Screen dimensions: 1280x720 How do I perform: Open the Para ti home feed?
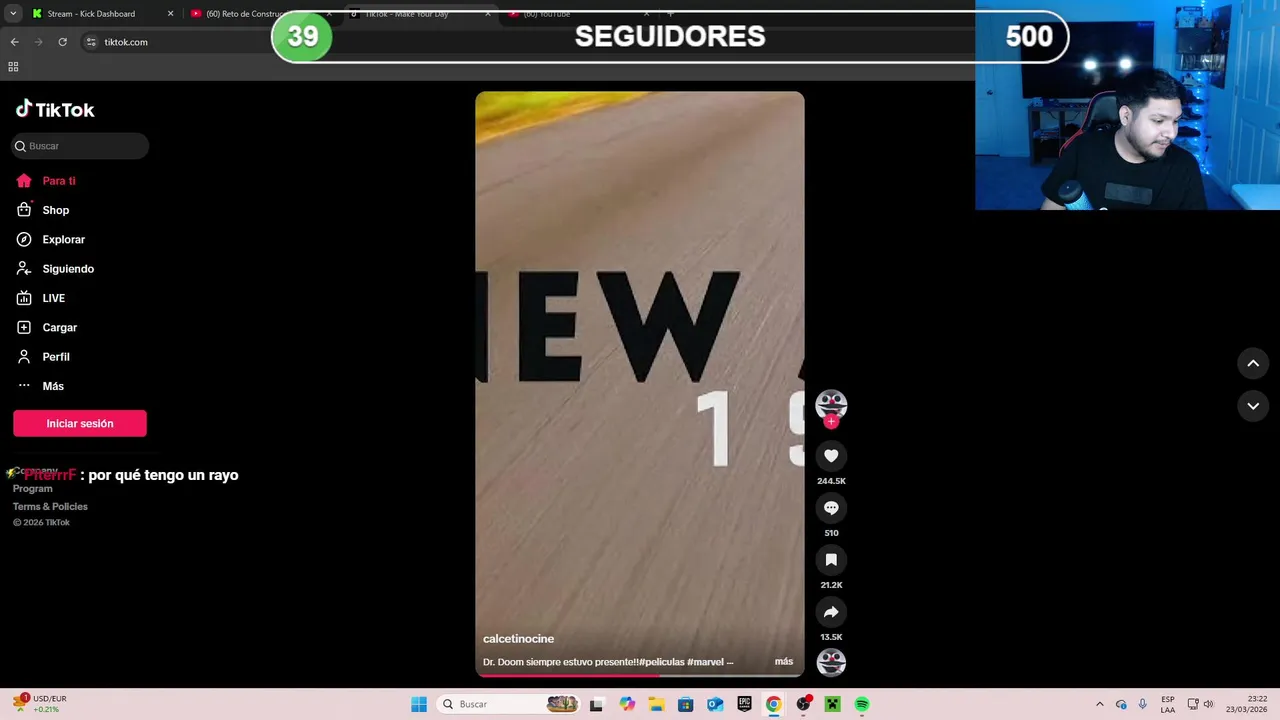[46, 181]
